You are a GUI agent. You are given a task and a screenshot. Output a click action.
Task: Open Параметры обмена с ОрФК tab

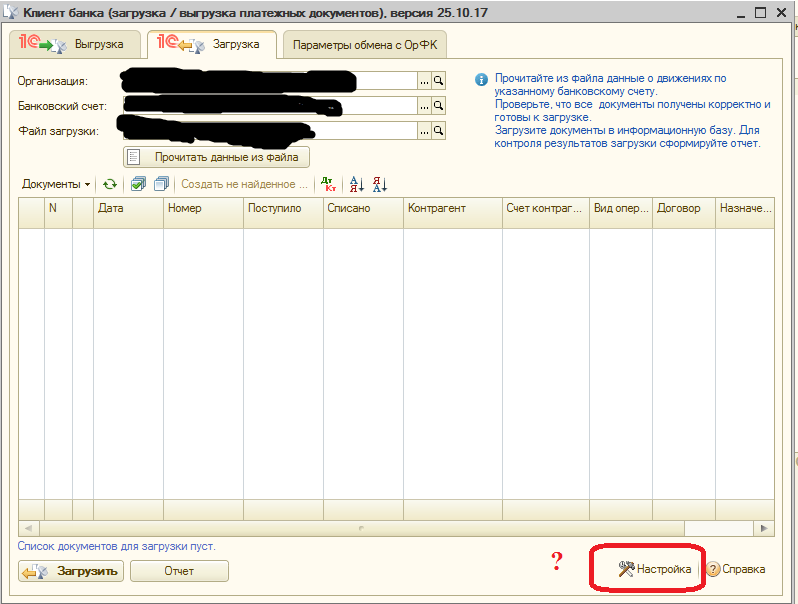364,44
